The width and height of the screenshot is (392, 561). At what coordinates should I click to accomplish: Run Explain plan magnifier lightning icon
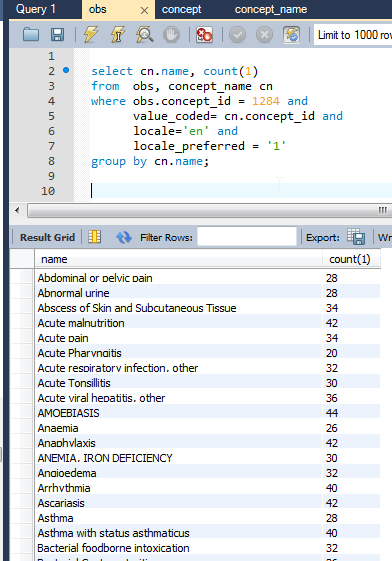coord(144,35)
